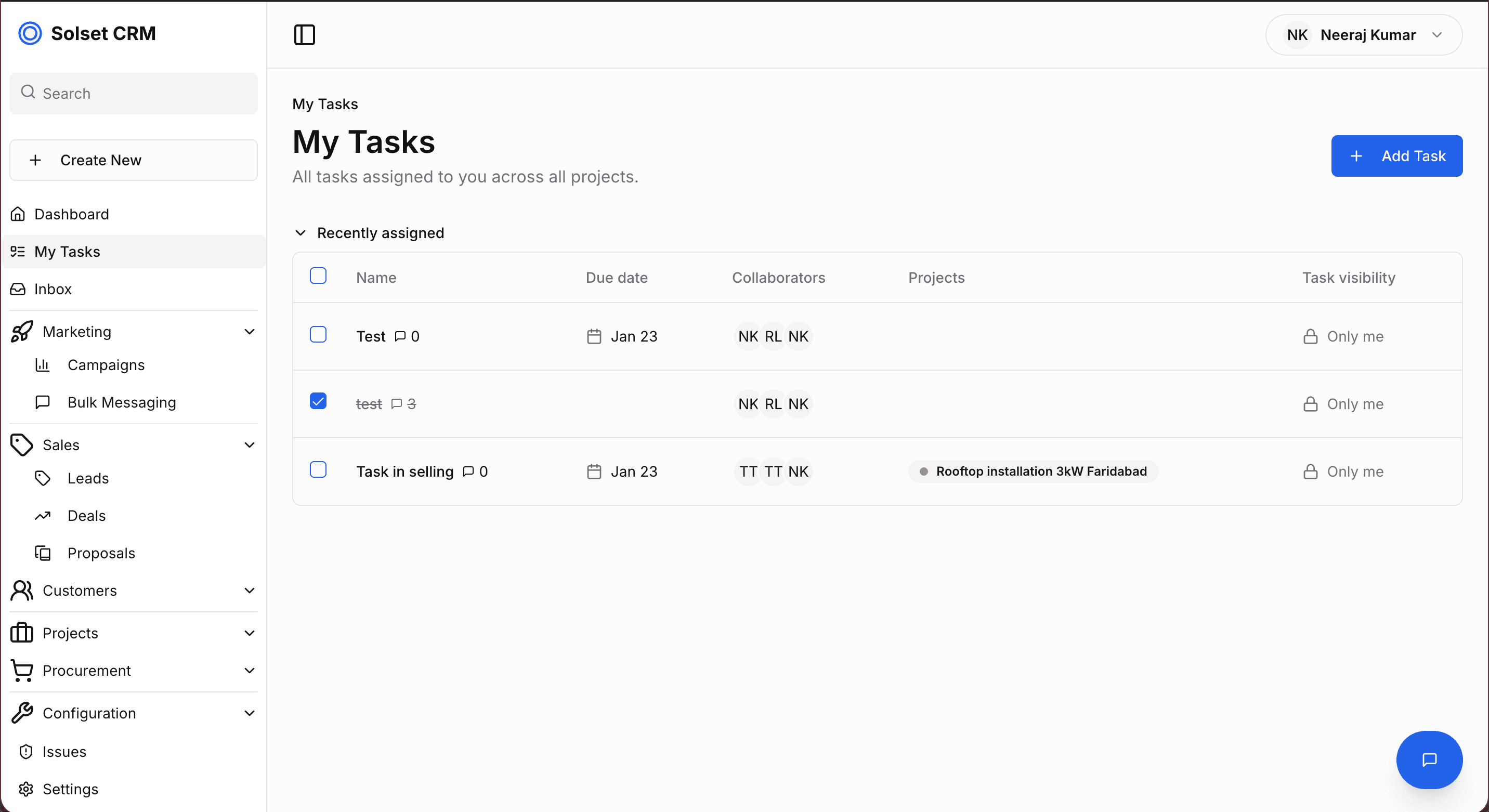Open the Deals section

coord(87,516)
